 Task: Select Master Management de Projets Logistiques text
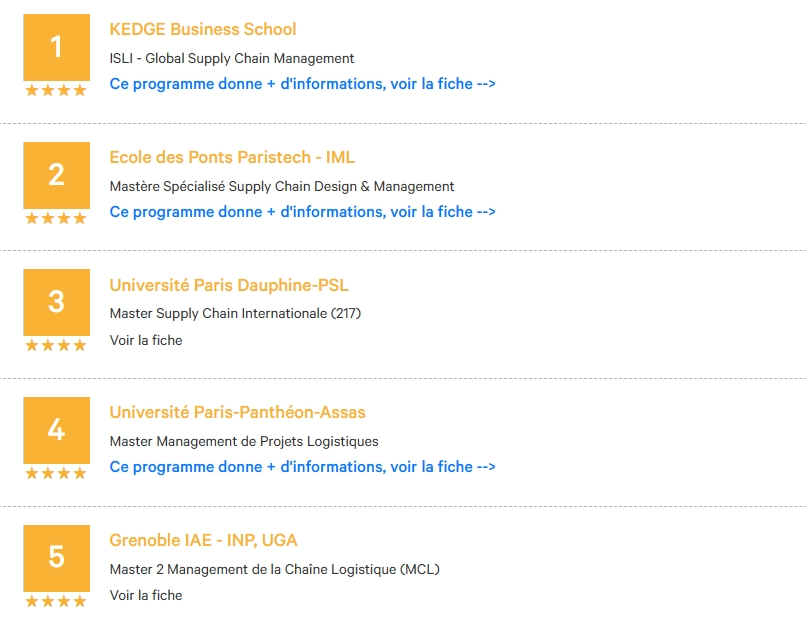click(x=244, y=441)
